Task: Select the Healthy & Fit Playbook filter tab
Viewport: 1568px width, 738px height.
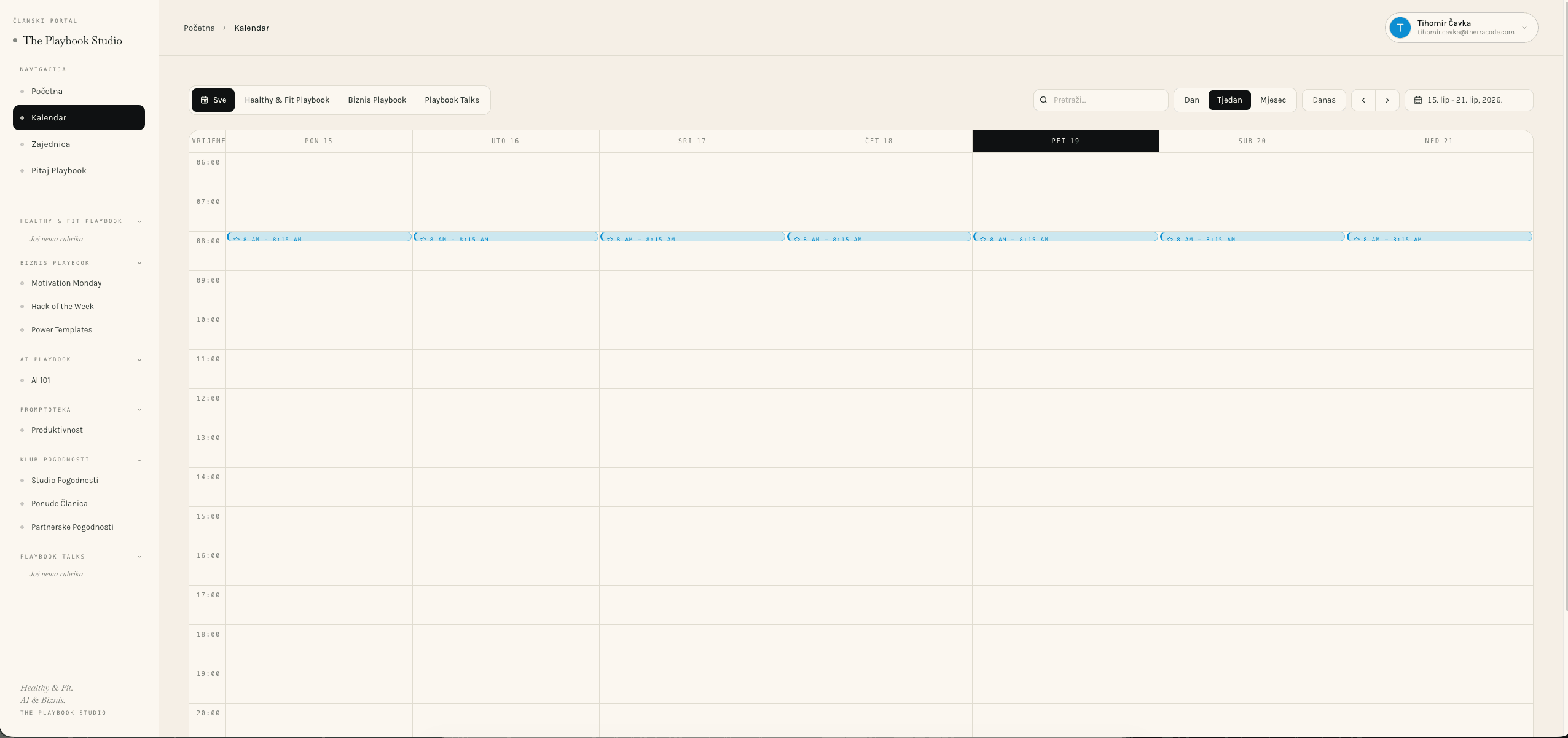Action: coord(287,100)
